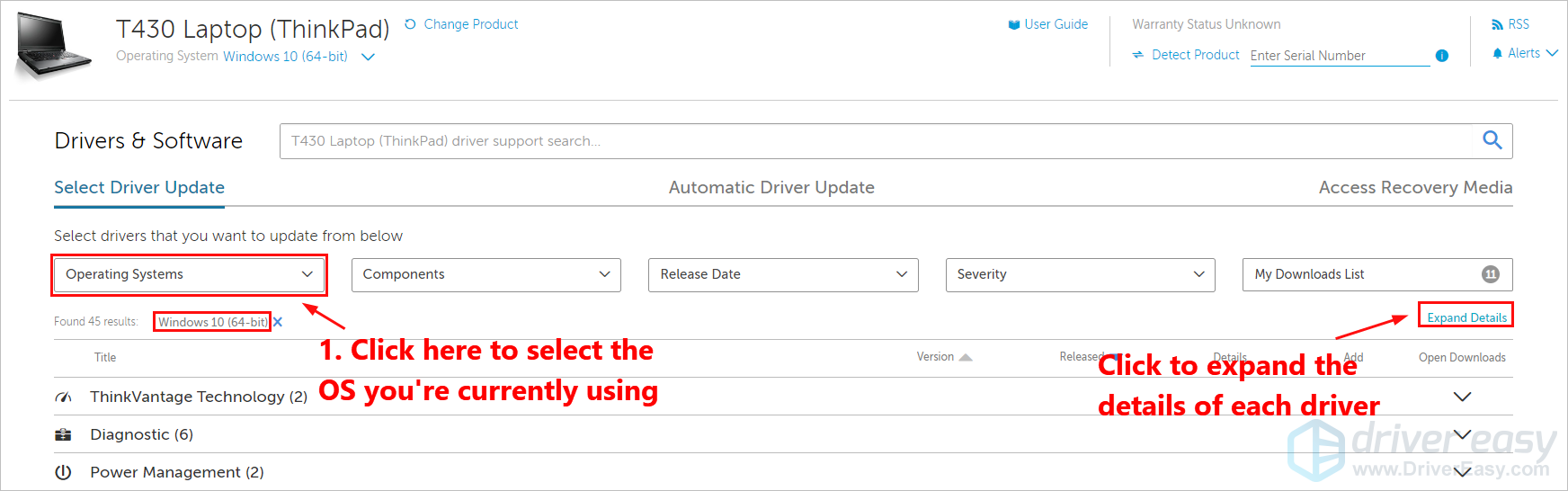The width and height of the screenshot is (1568, 491).
Task: Sort by Version column arrow
Action: click(966, 357)
